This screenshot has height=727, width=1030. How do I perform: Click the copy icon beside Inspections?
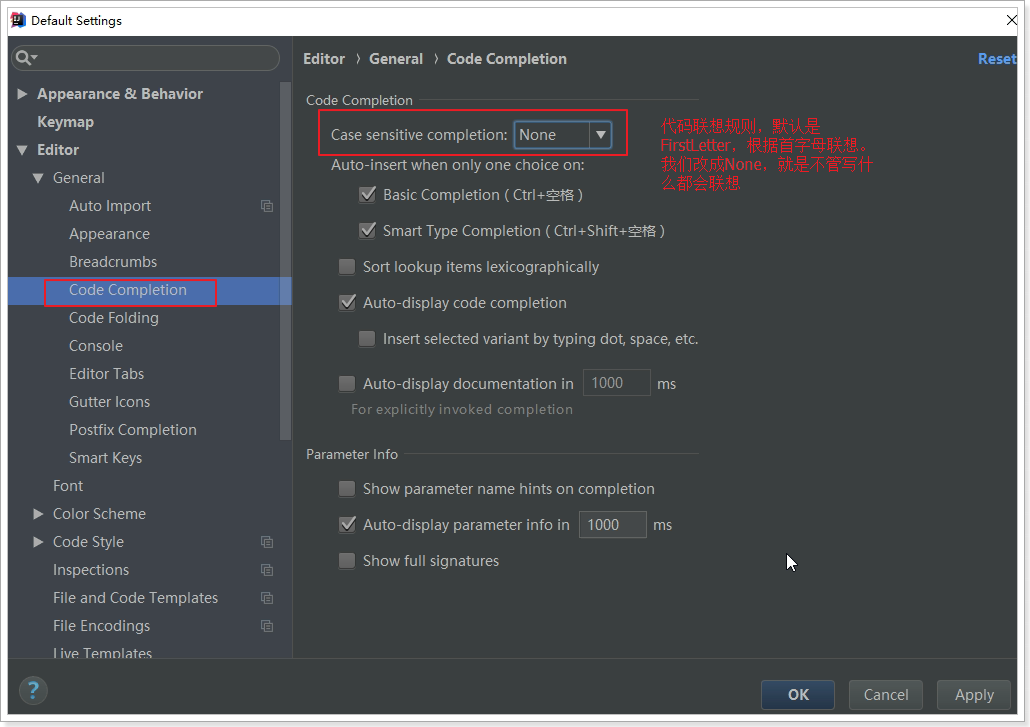(x=267, y=570)
